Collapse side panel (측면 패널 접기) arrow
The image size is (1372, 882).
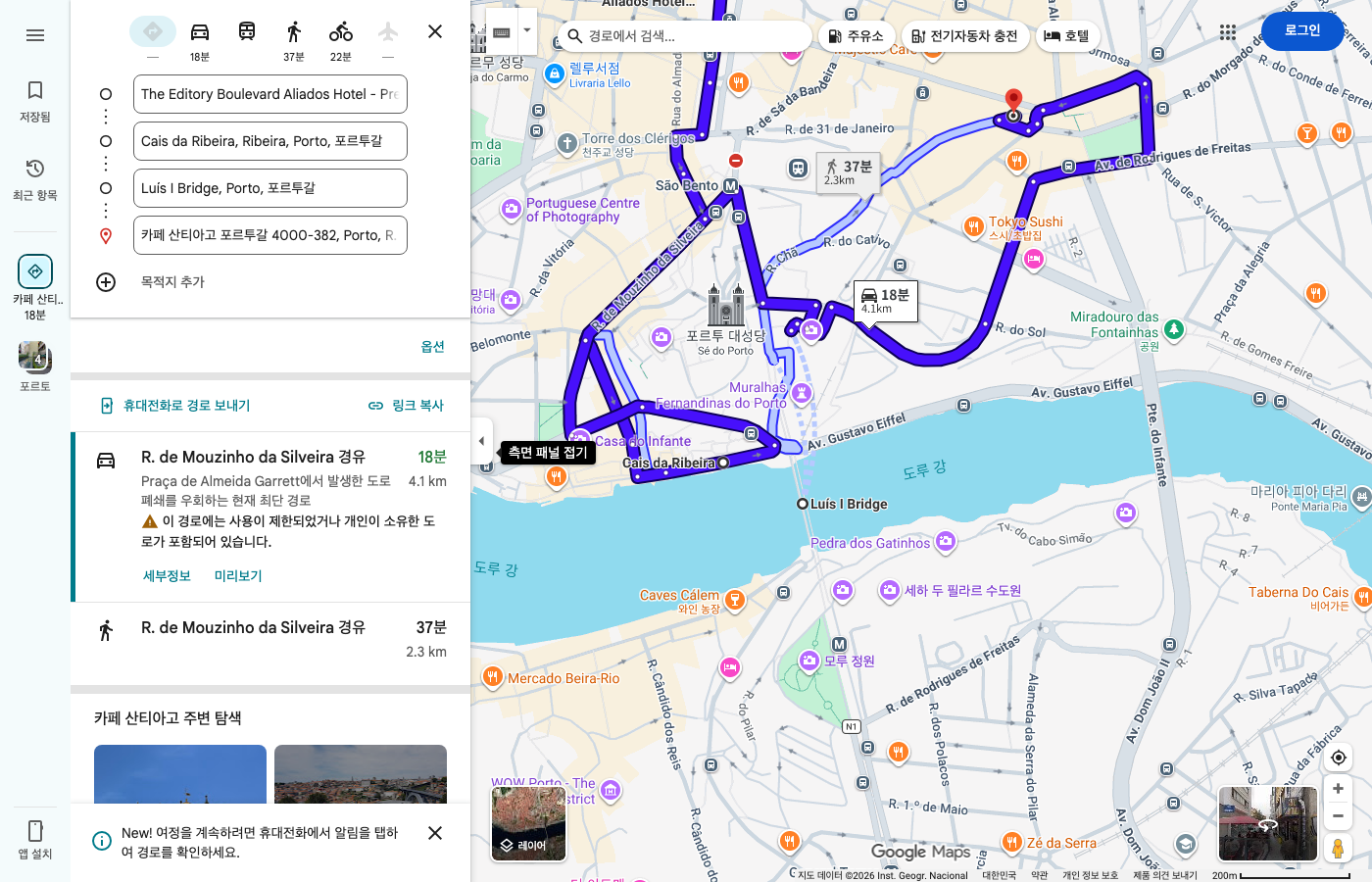pos(481,441)
